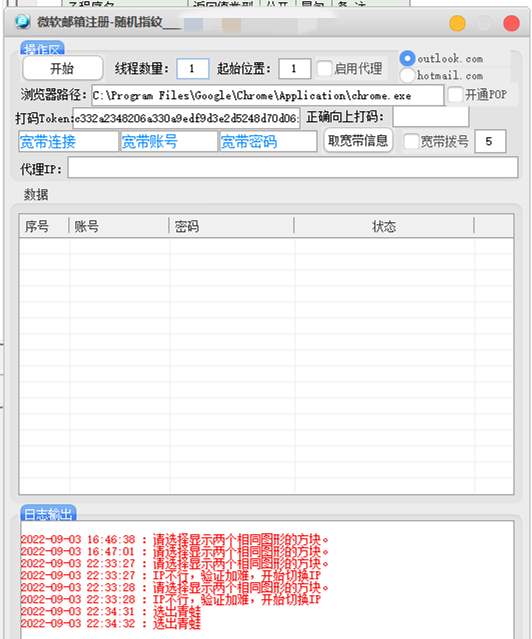This screenshot has height=639, width=532.
Task: Click the 打码Token input field
Action: click(x=186, y=118)
